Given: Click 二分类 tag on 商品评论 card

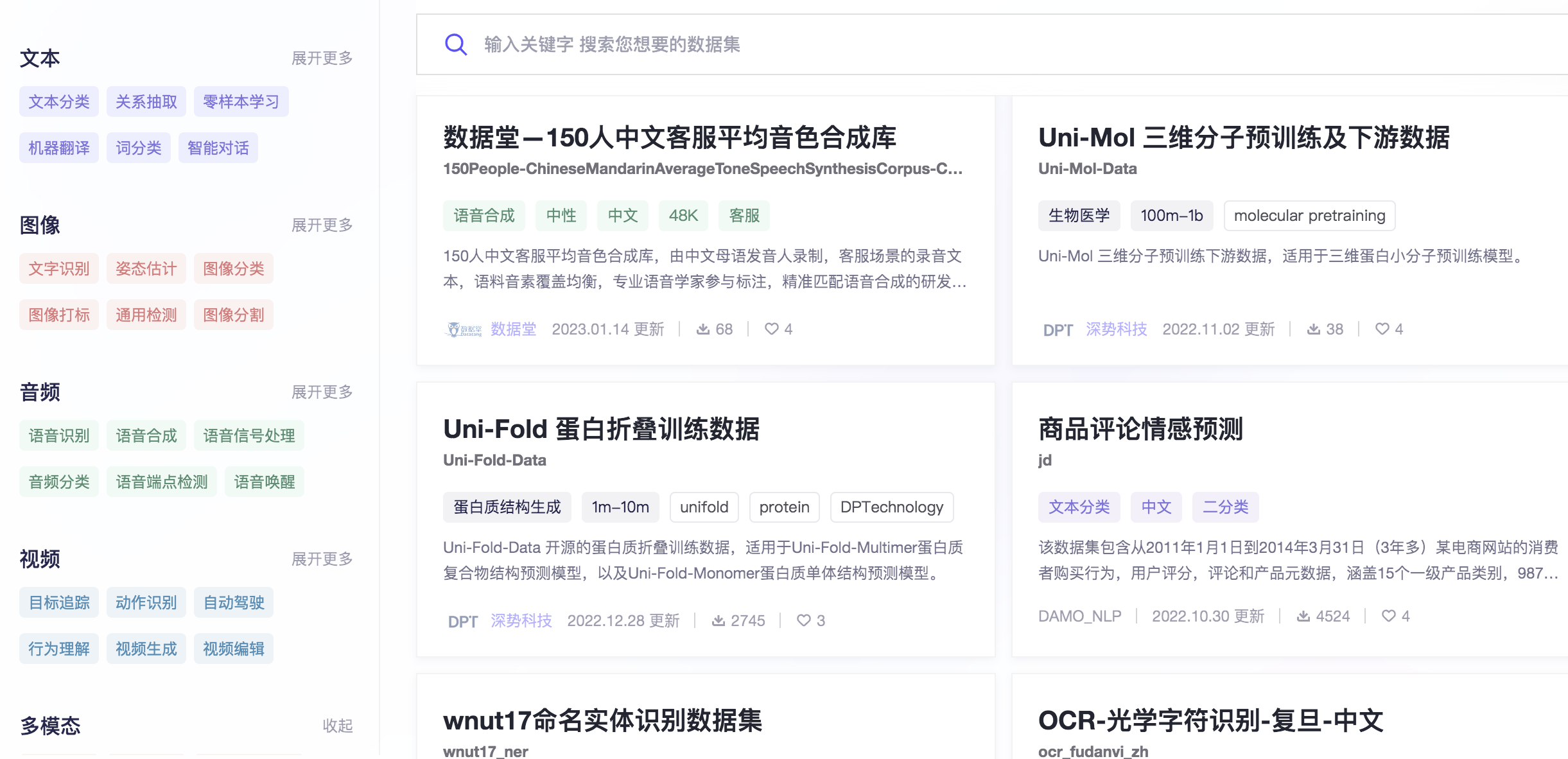Looking at the screenshot, I should [x=1226, y=507].
